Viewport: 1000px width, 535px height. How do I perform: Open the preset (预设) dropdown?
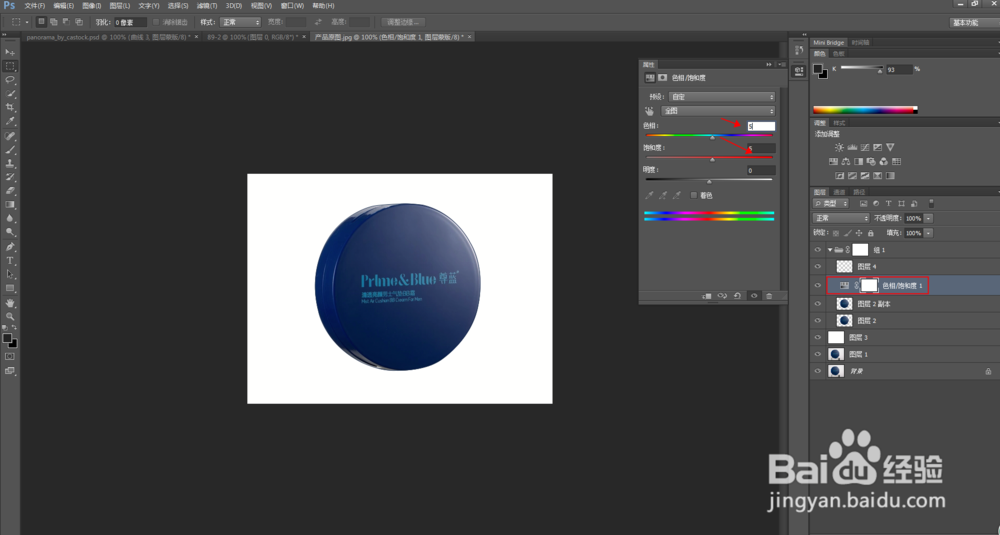click(721, 97)
